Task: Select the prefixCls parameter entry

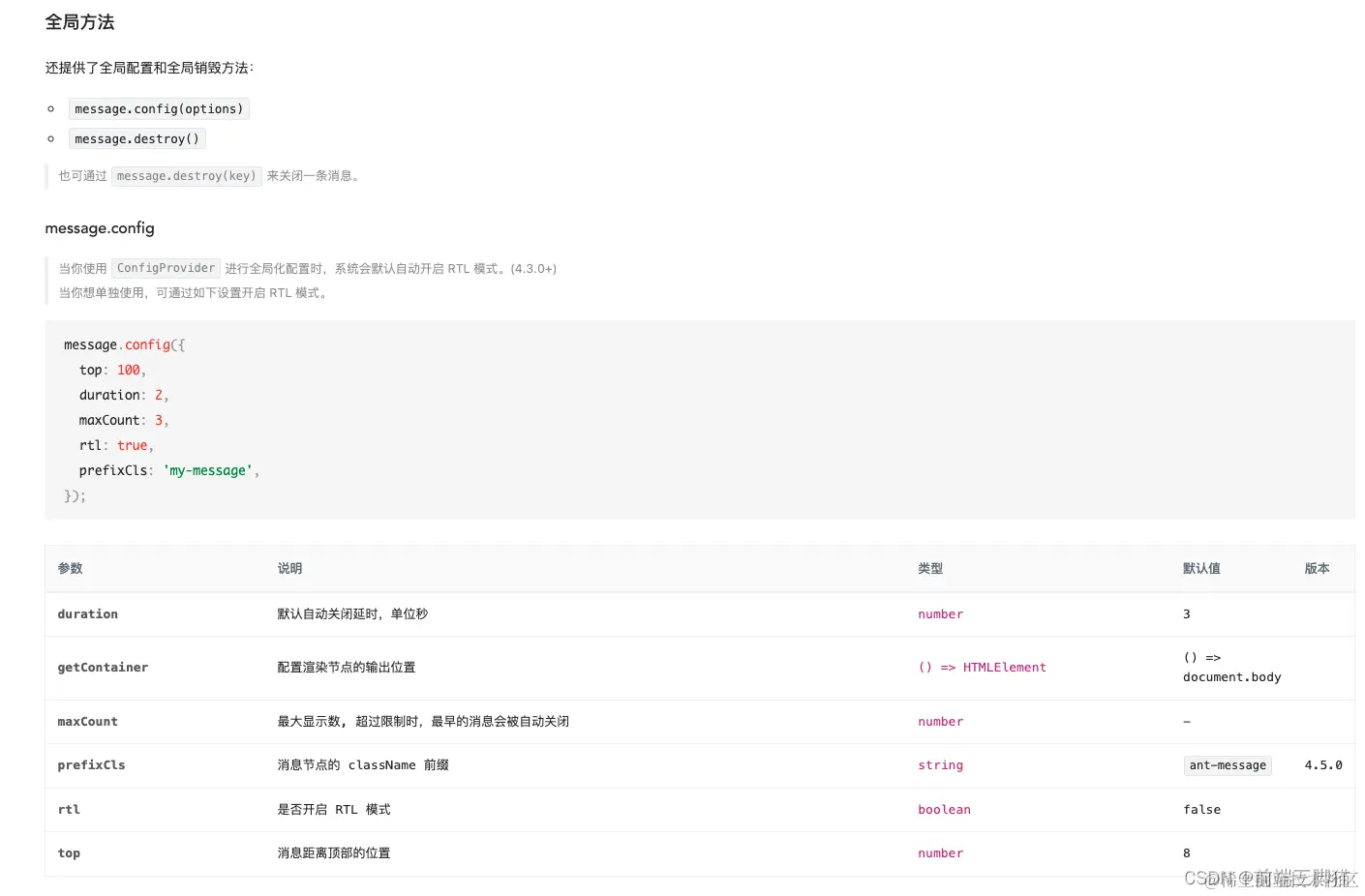Action: 91,764
